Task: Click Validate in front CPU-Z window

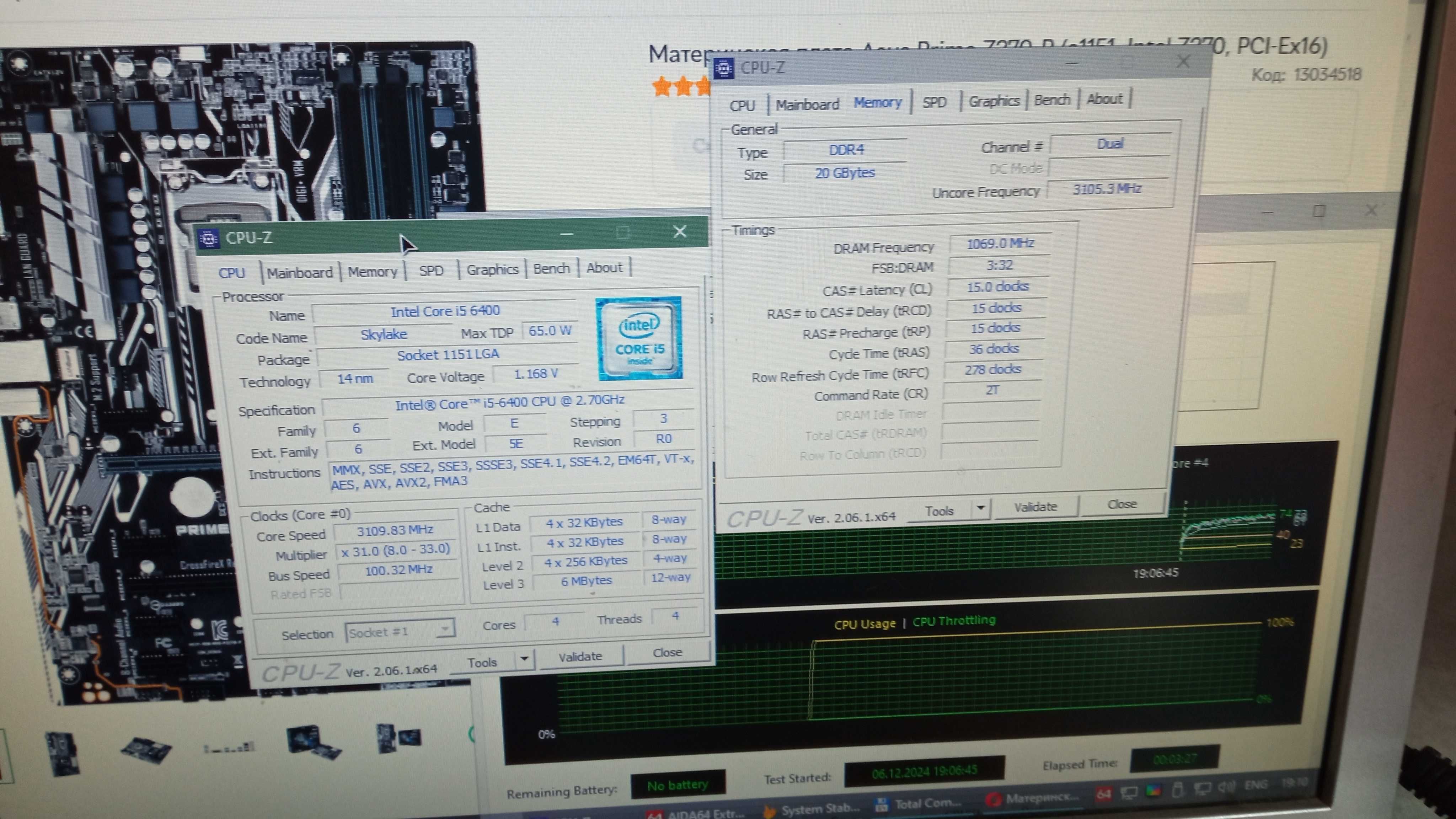Action: (x=580, y=656)
